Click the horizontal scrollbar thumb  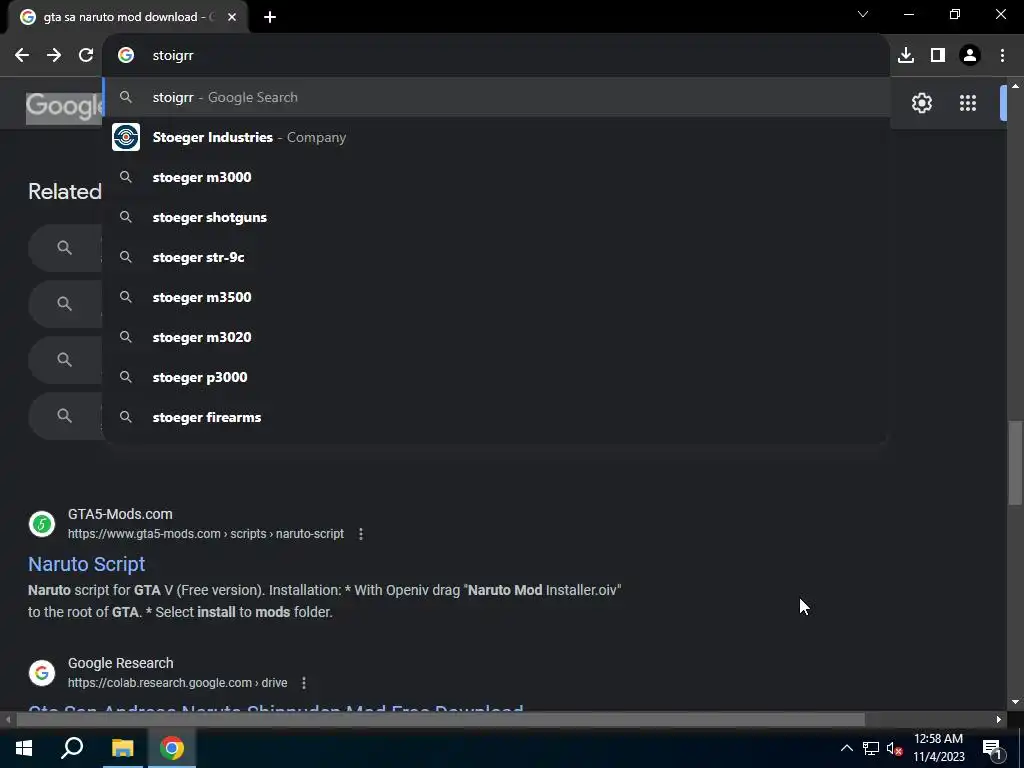pos(441,720)
